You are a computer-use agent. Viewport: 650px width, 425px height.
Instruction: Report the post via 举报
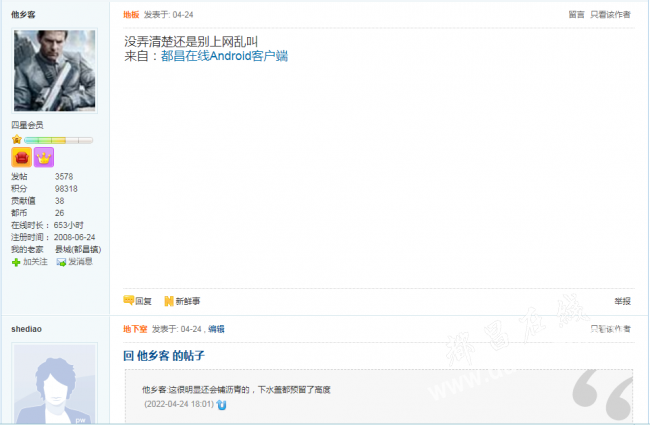(x=622, y=301)
